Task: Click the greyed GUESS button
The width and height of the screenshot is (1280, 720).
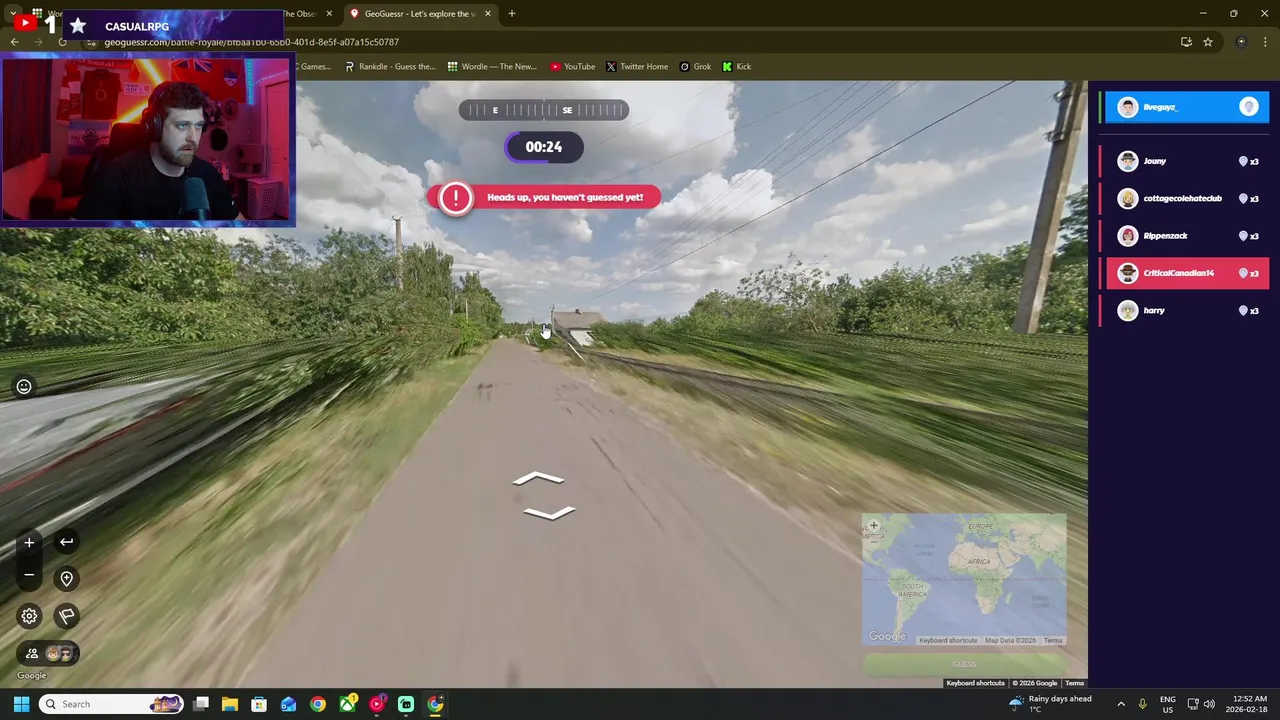Action: point(964,665)
